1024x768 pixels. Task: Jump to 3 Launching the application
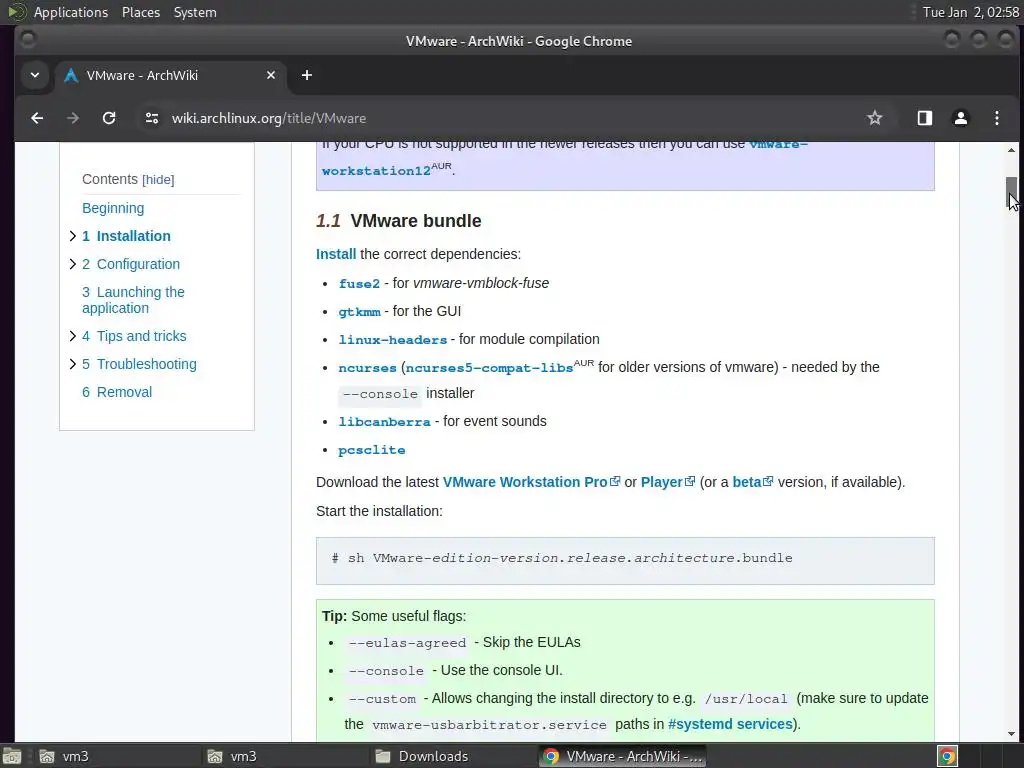(x=133, y=300)
